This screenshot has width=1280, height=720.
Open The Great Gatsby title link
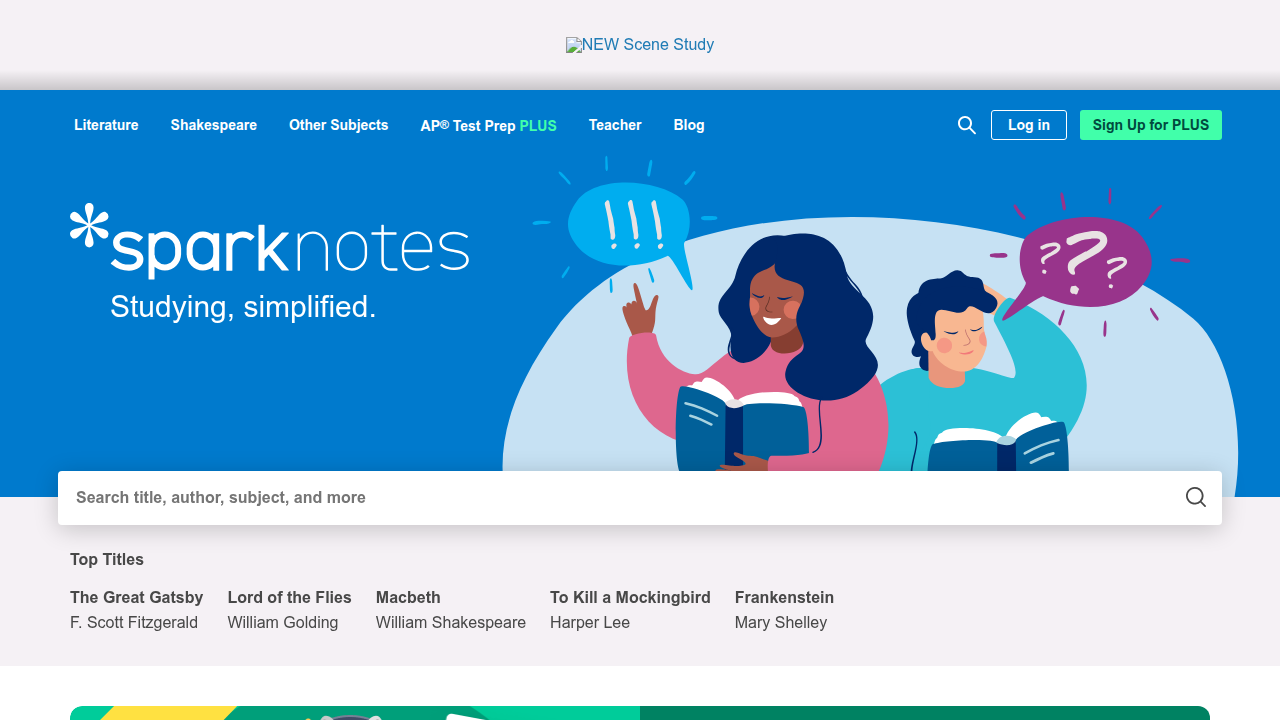[x=136, y=597]
